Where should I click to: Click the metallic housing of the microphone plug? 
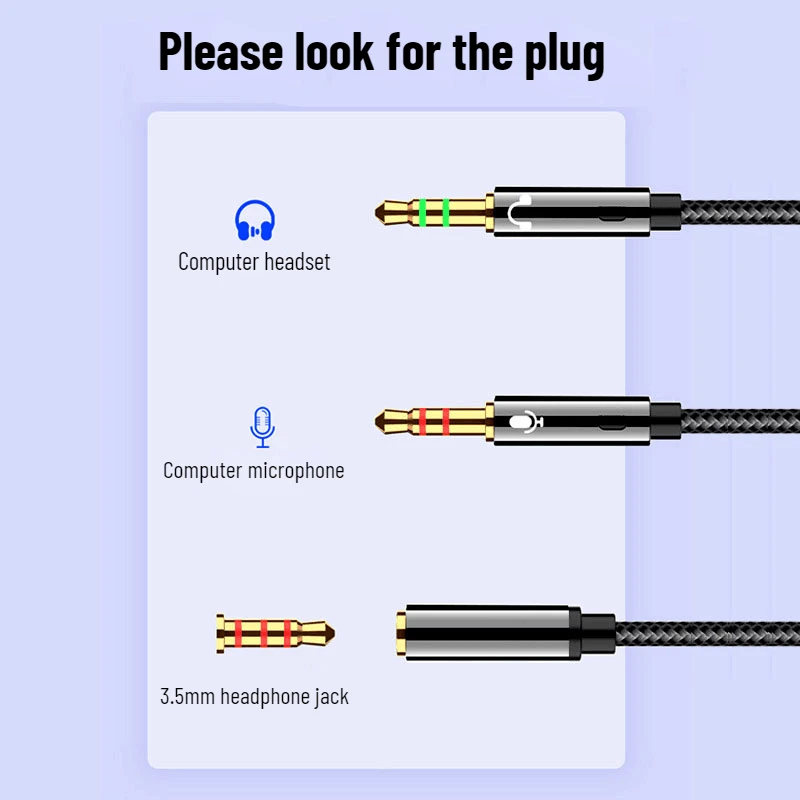[572, 421]
